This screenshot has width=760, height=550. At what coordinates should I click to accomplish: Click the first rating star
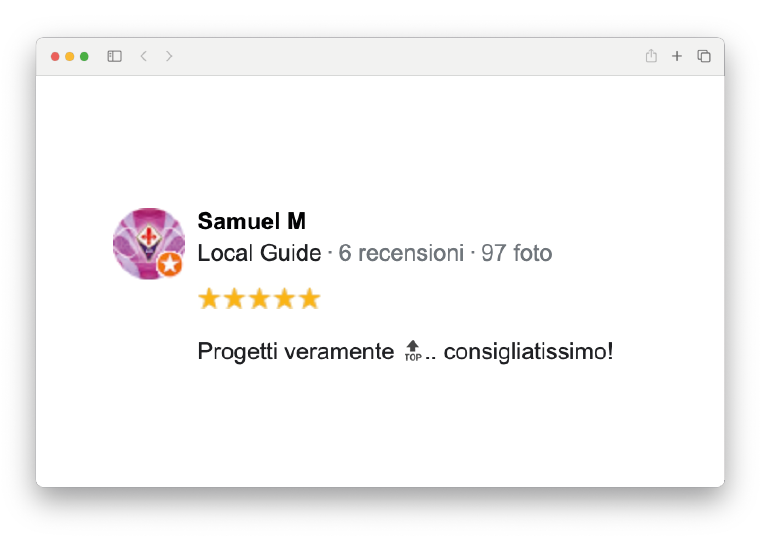(x=209, y=299)
